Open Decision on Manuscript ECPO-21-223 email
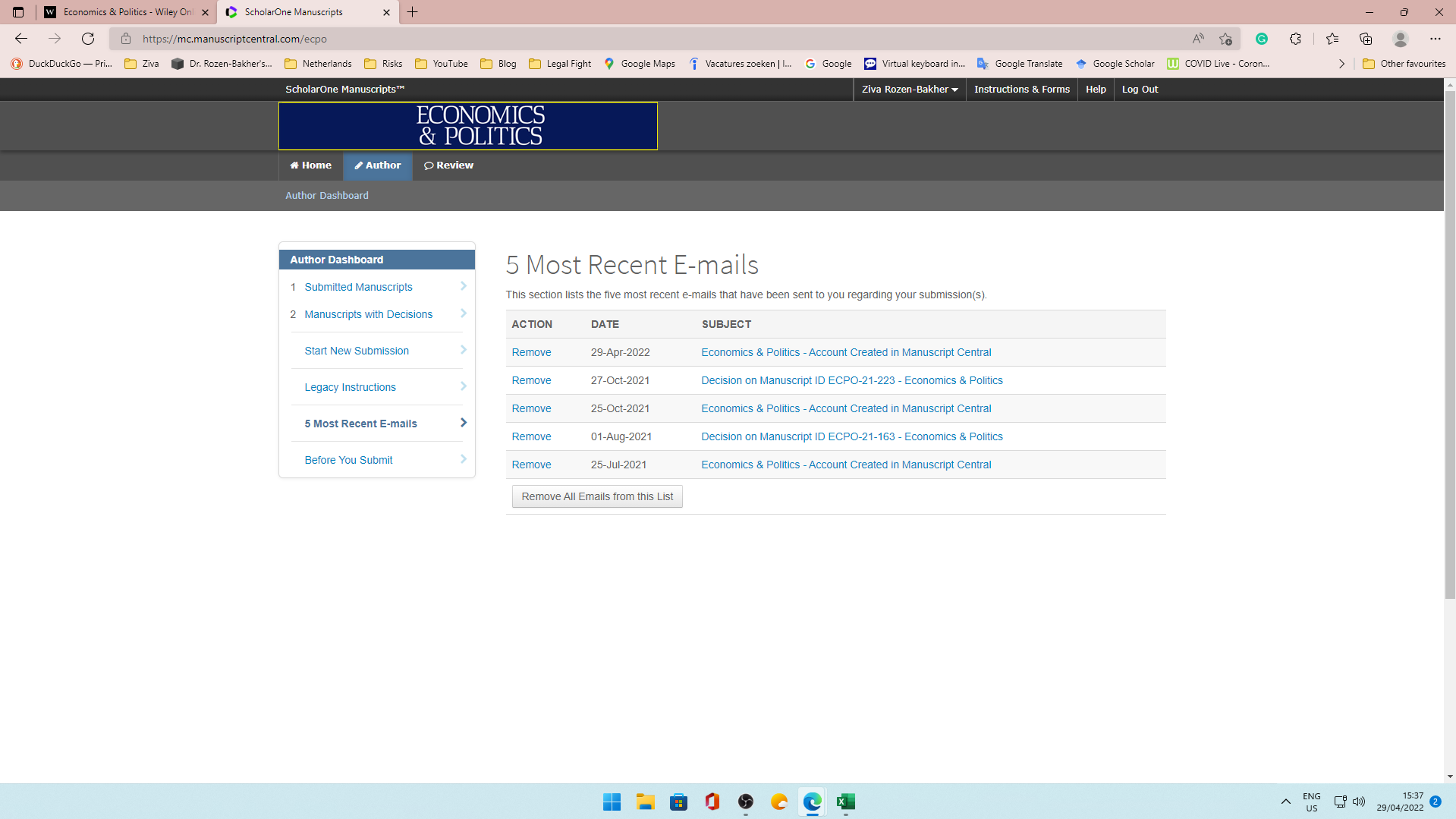Screen dimensions: 1456x819 pos(852,380)
